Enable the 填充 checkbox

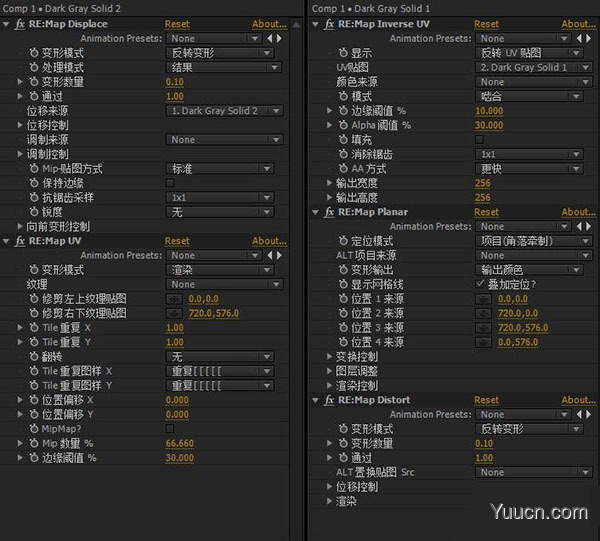tap(479, 140)
